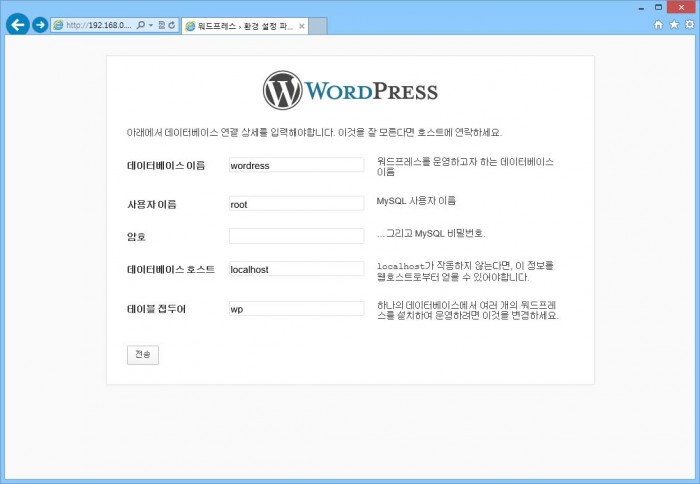Image resolution: width=700 pixels, height=484 pixels.
Task: Click the search magnifier in the address bar
Action: pos(141,25)
